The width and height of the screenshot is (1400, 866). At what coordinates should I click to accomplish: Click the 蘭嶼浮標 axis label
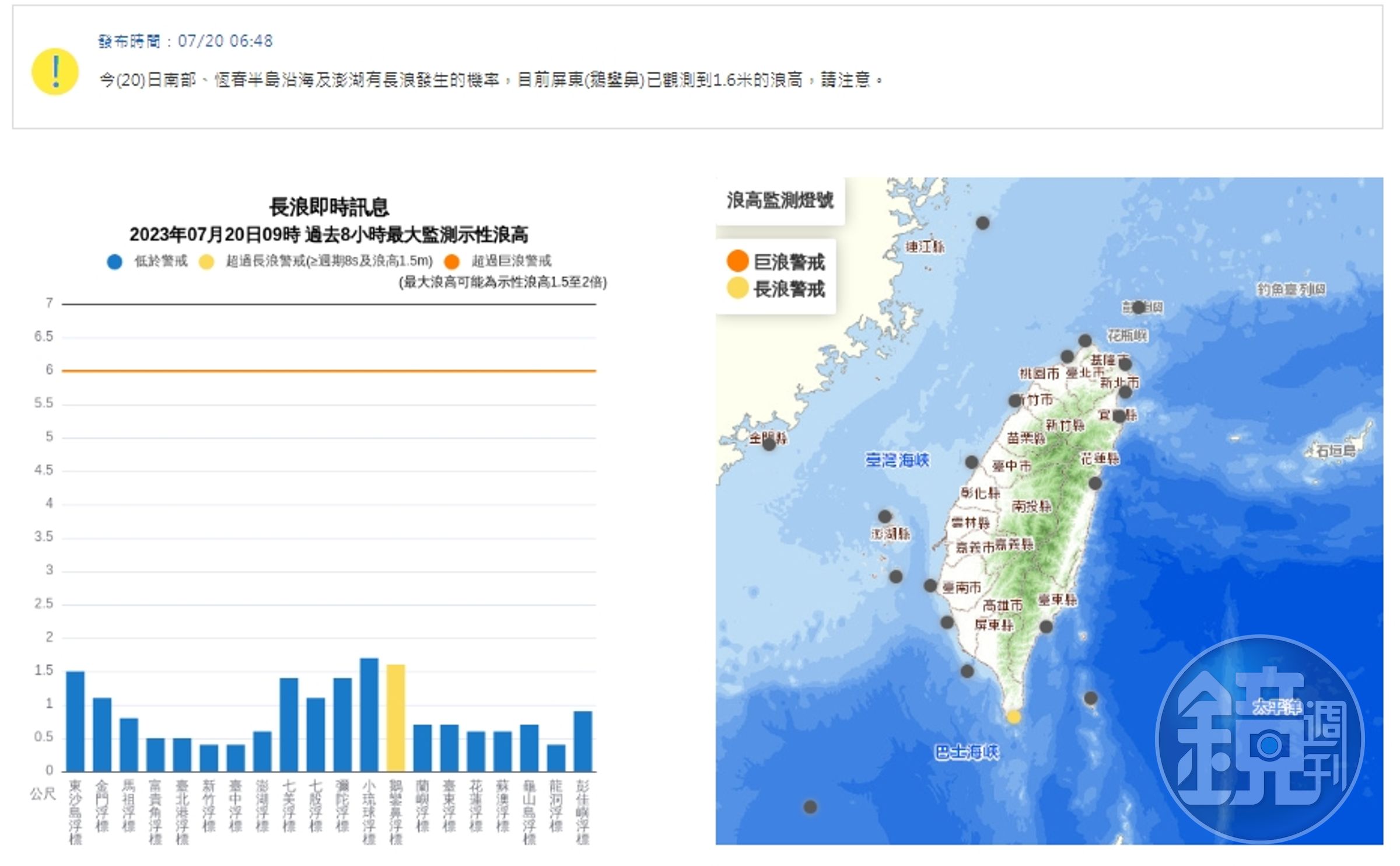coord(422,806)
